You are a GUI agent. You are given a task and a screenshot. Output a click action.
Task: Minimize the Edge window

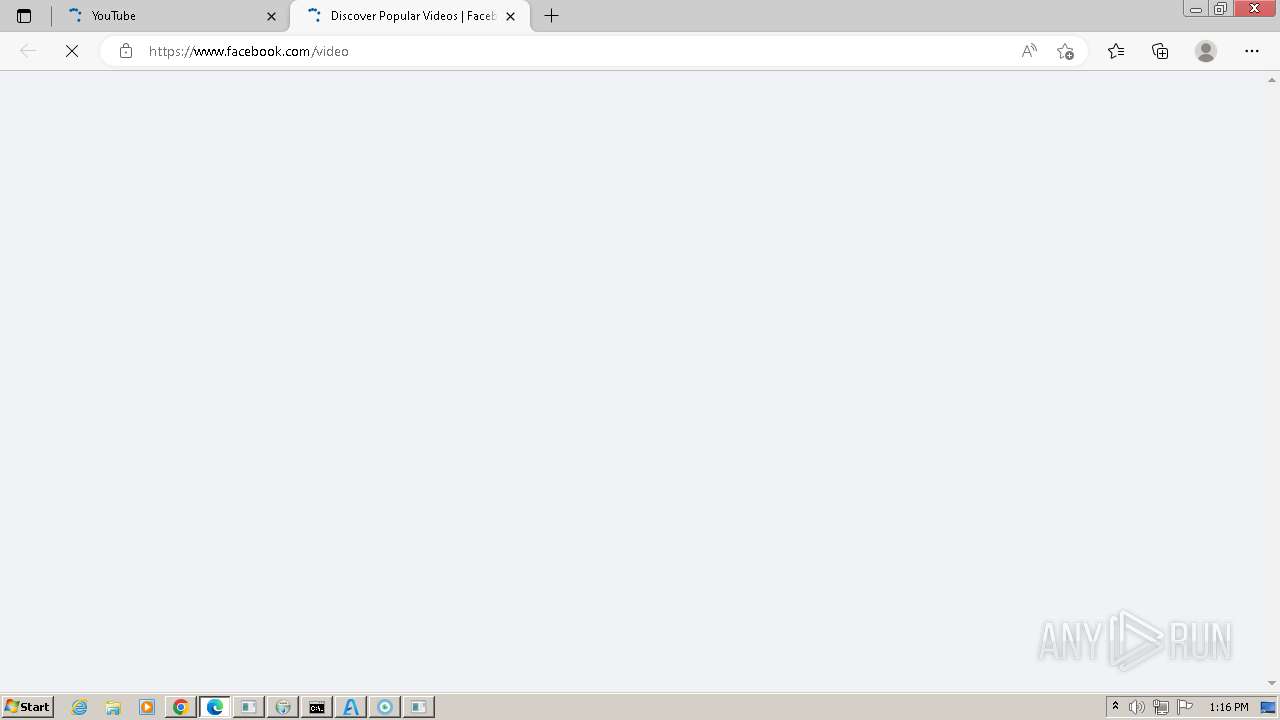click(x=1195, y=9)
